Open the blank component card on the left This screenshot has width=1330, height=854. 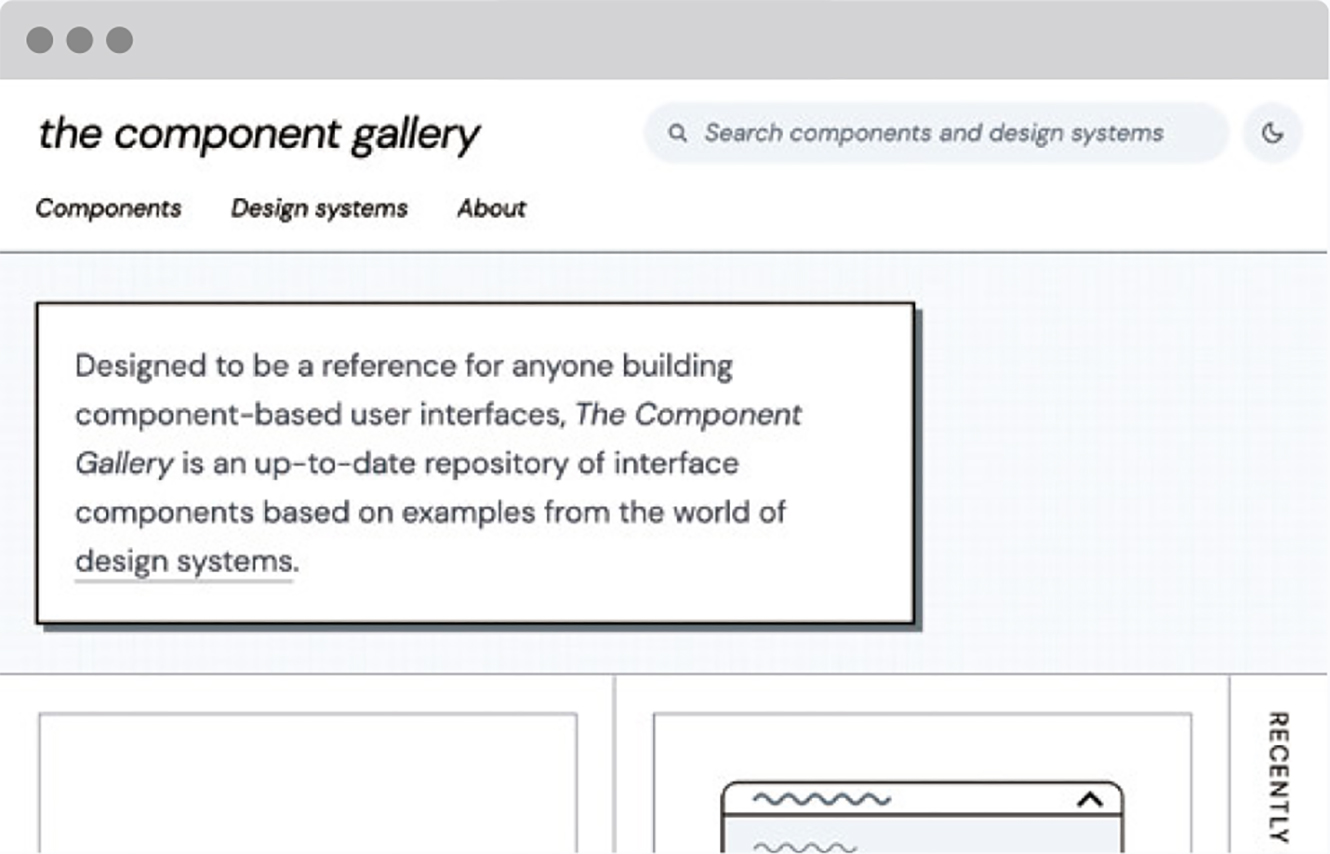(308, 782)
